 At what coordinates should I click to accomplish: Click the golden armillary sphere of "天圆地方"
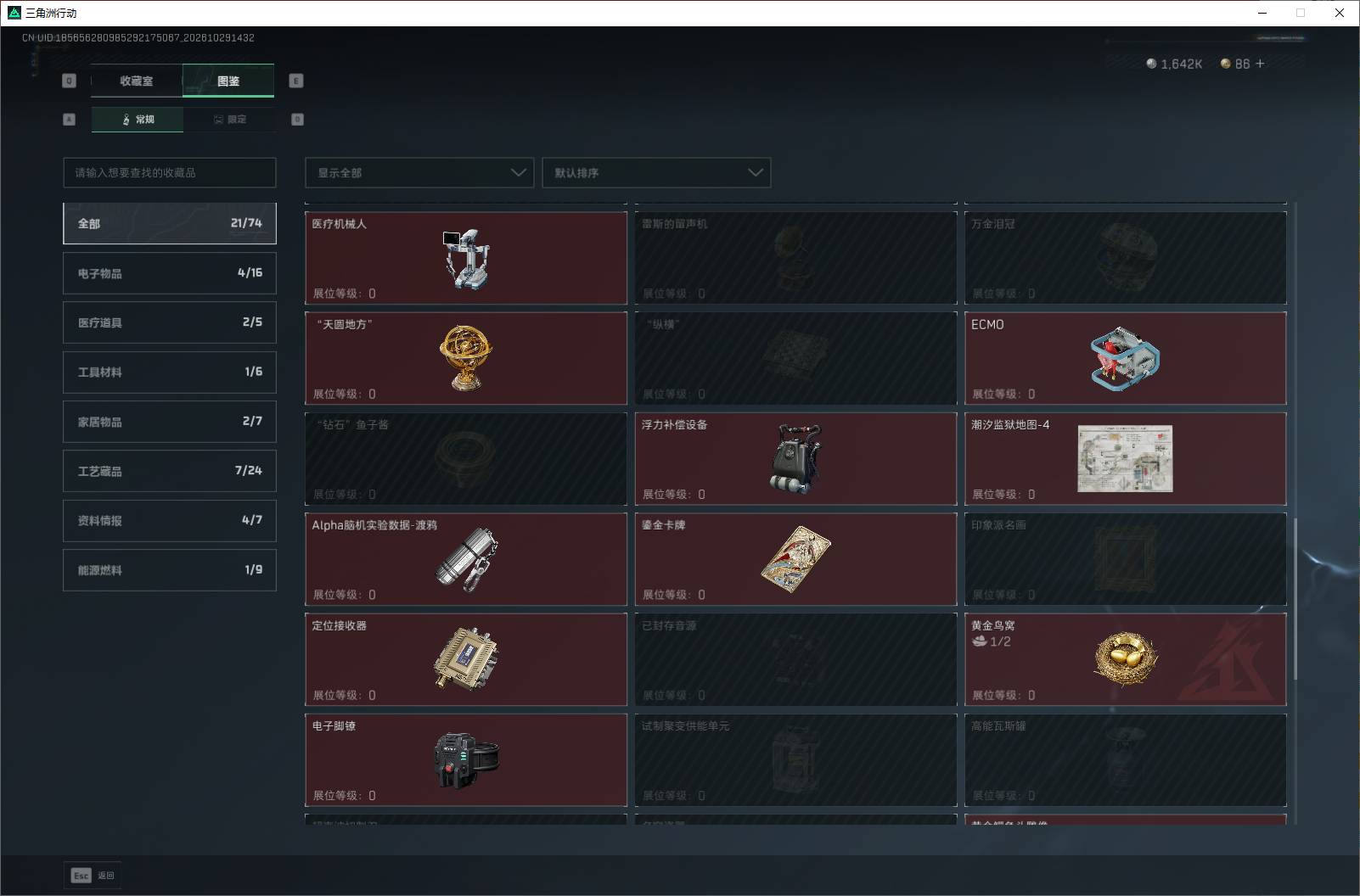(466, 357)
